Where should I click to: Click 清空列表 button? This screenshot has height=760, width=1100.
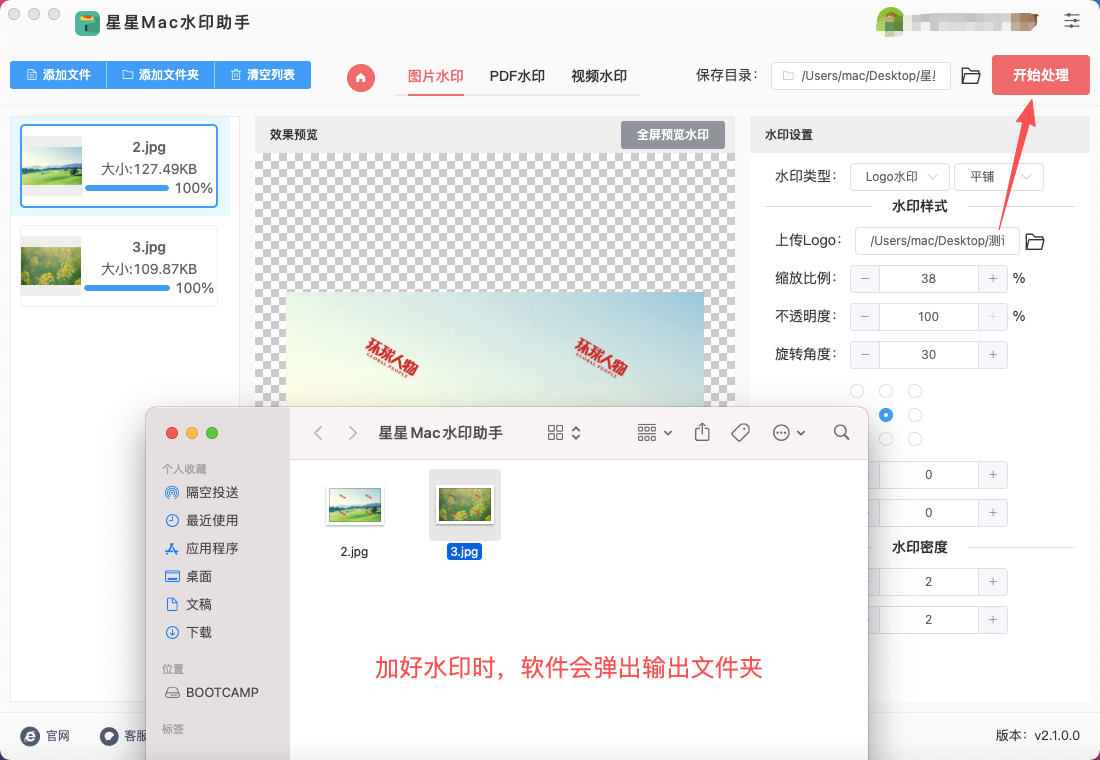coord(262,74)
